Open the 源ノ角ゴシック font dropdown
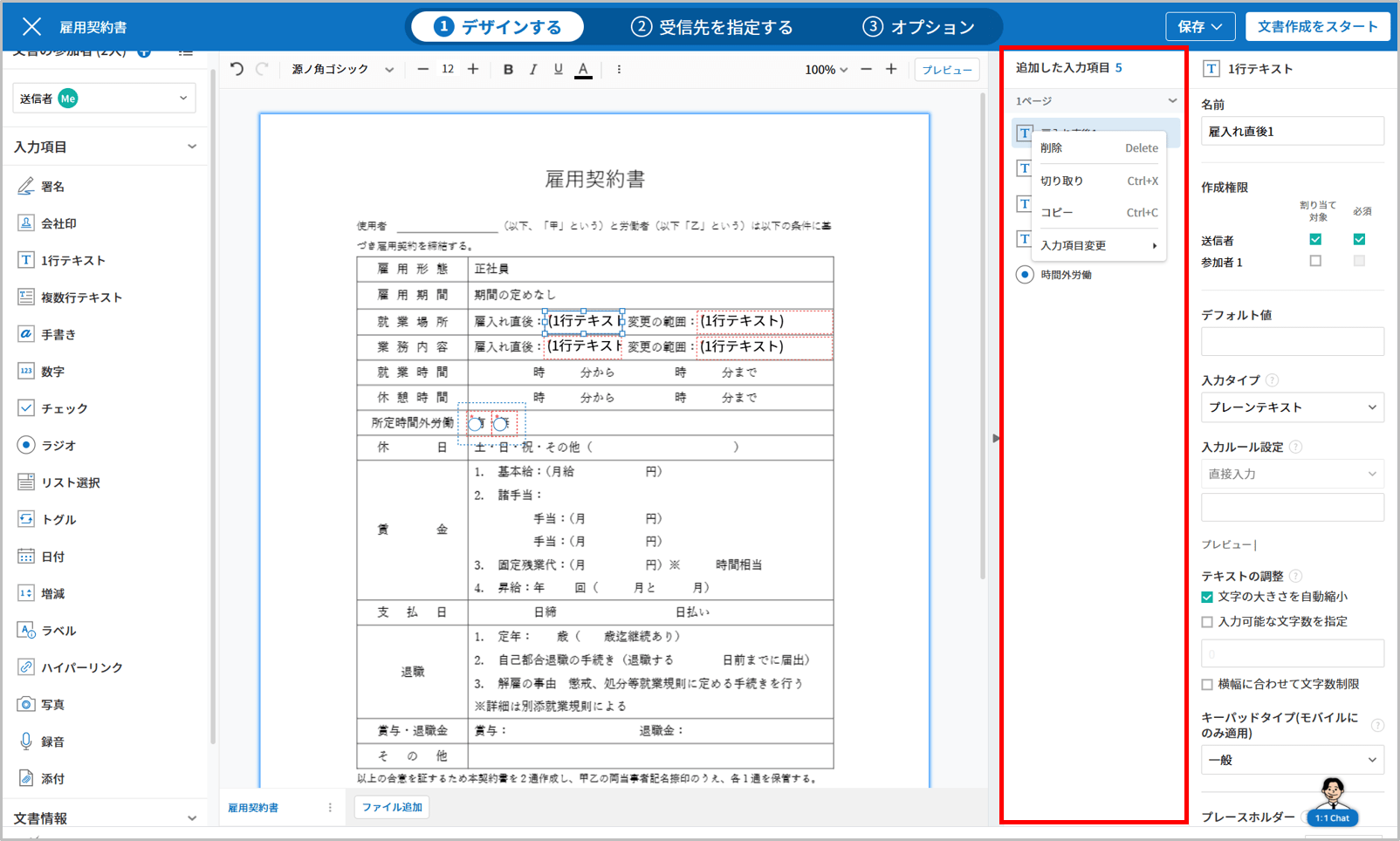1400x841 pixels. (x=342, y=69)
